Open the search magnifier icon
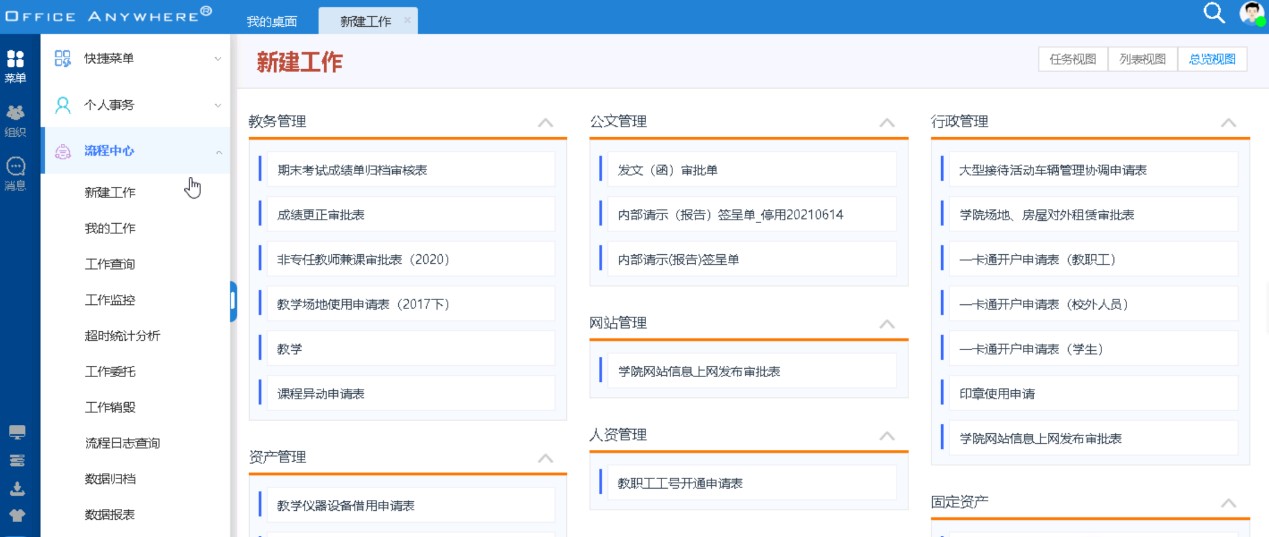 1214,13
